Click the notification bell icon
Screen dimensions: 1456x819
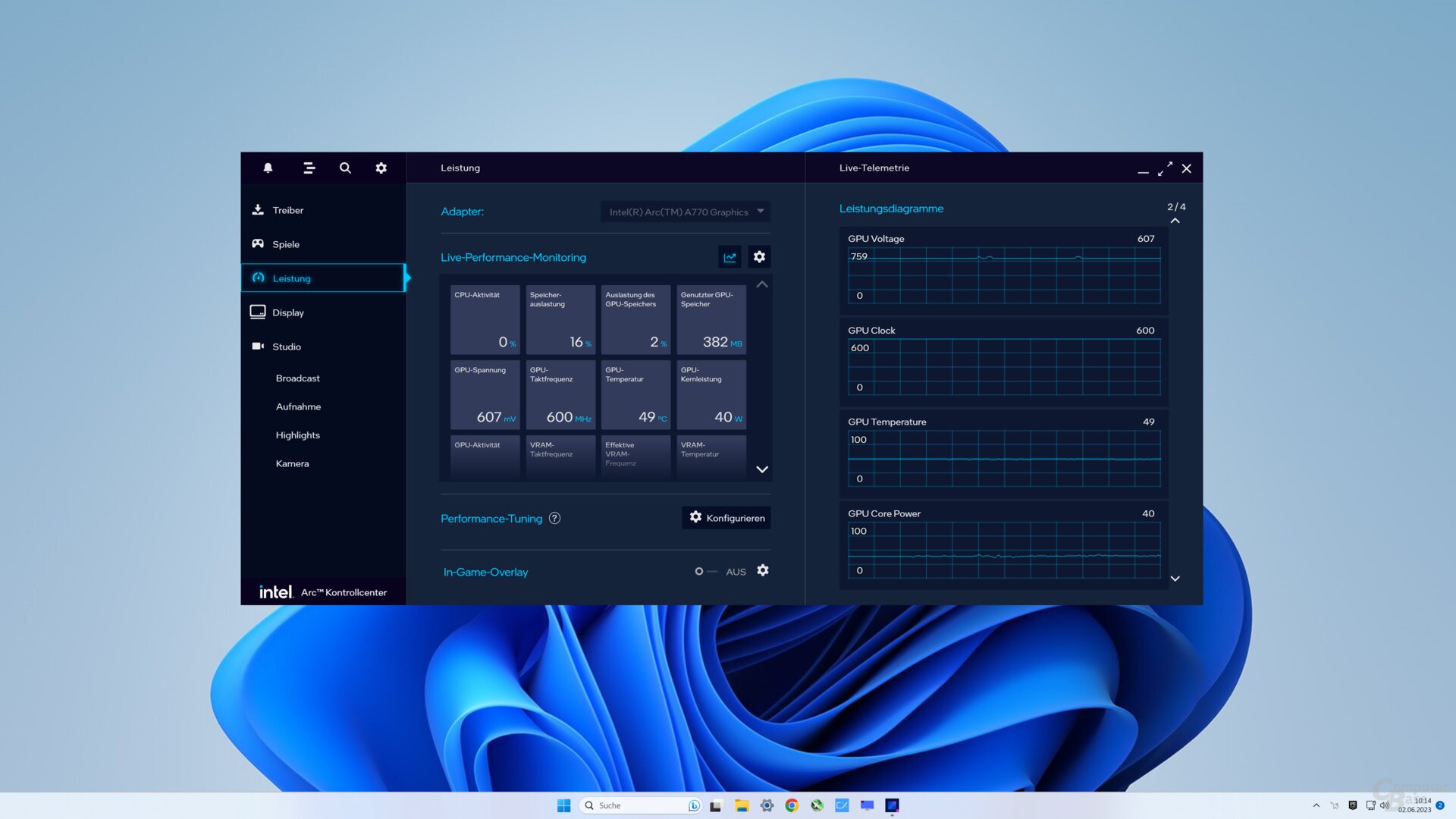(268, 168)
